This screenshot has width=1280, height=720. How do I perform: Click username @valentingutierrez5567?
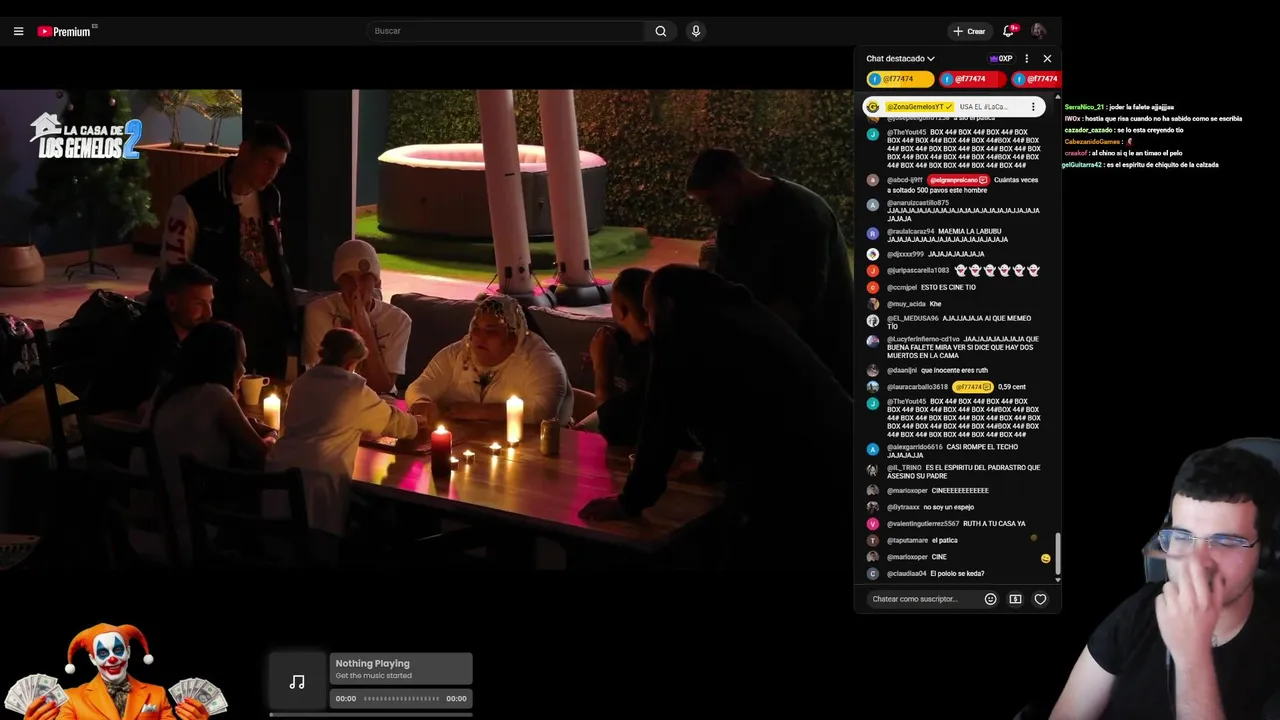923,524
